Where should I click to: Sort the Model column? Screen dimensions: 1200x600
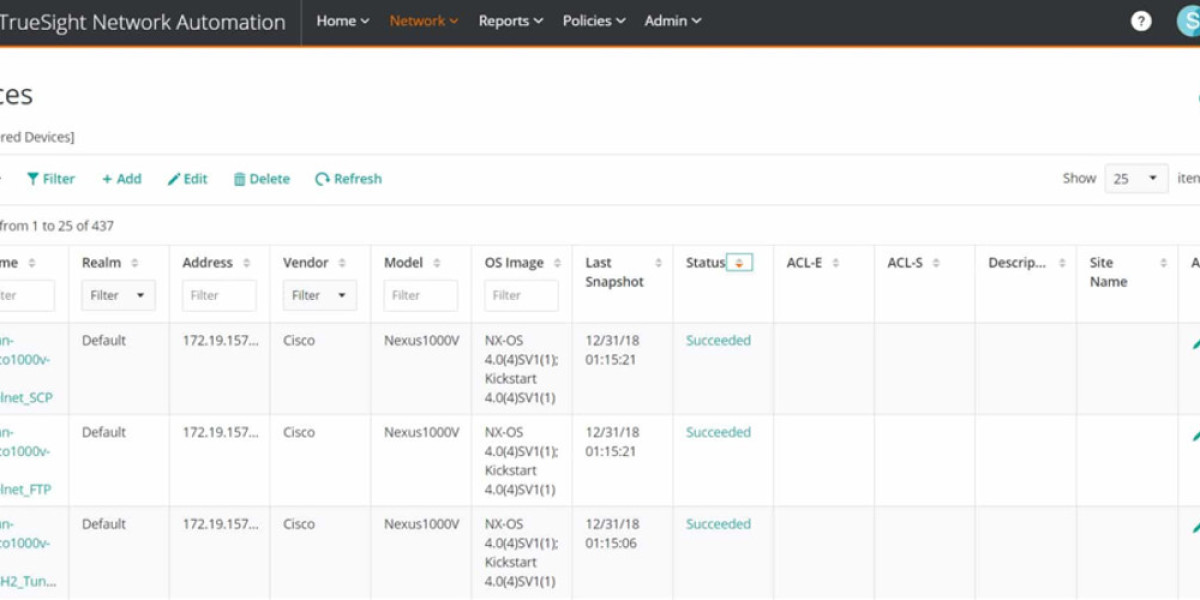436,263
